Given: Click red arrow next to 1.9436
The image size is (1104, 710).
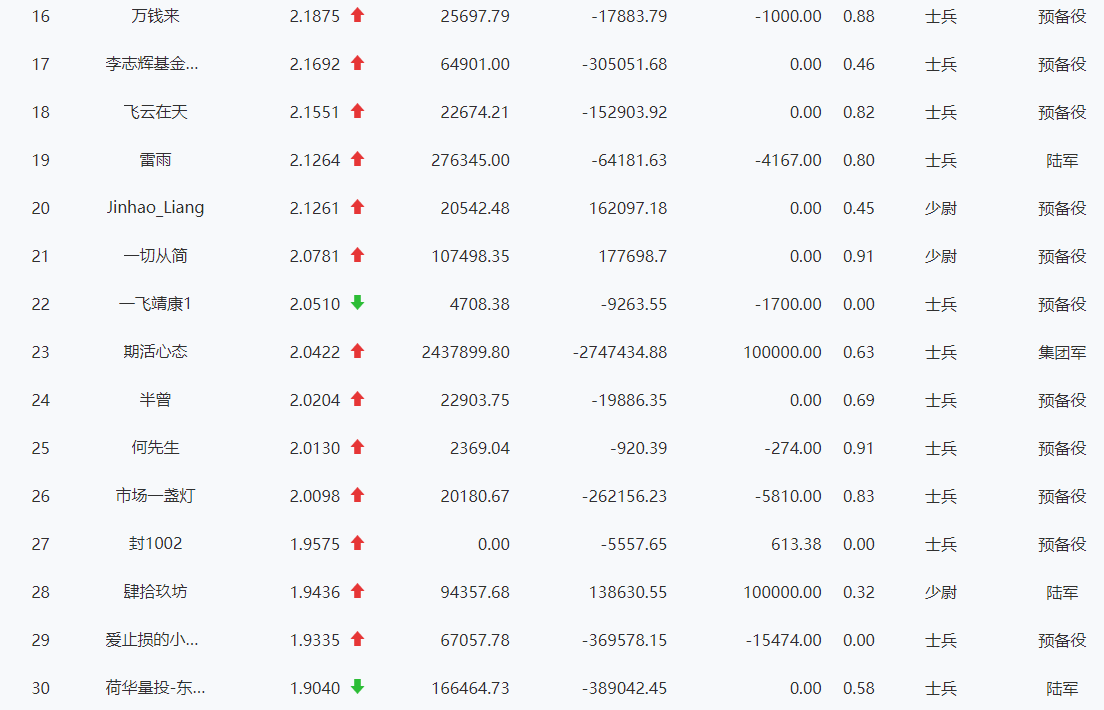Looking at the screenshot, I should click(357, 591).
